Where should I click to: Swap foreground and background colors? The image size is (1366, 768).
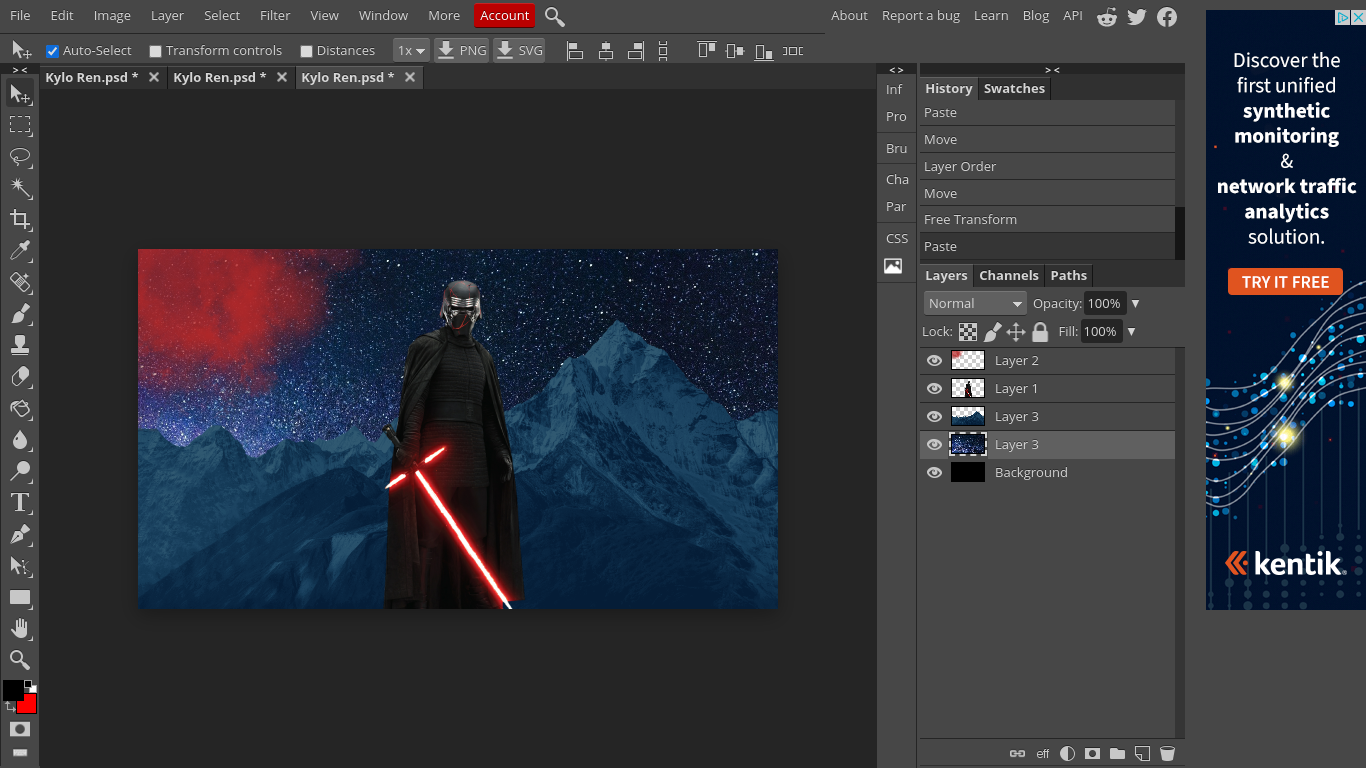point(10,707)
